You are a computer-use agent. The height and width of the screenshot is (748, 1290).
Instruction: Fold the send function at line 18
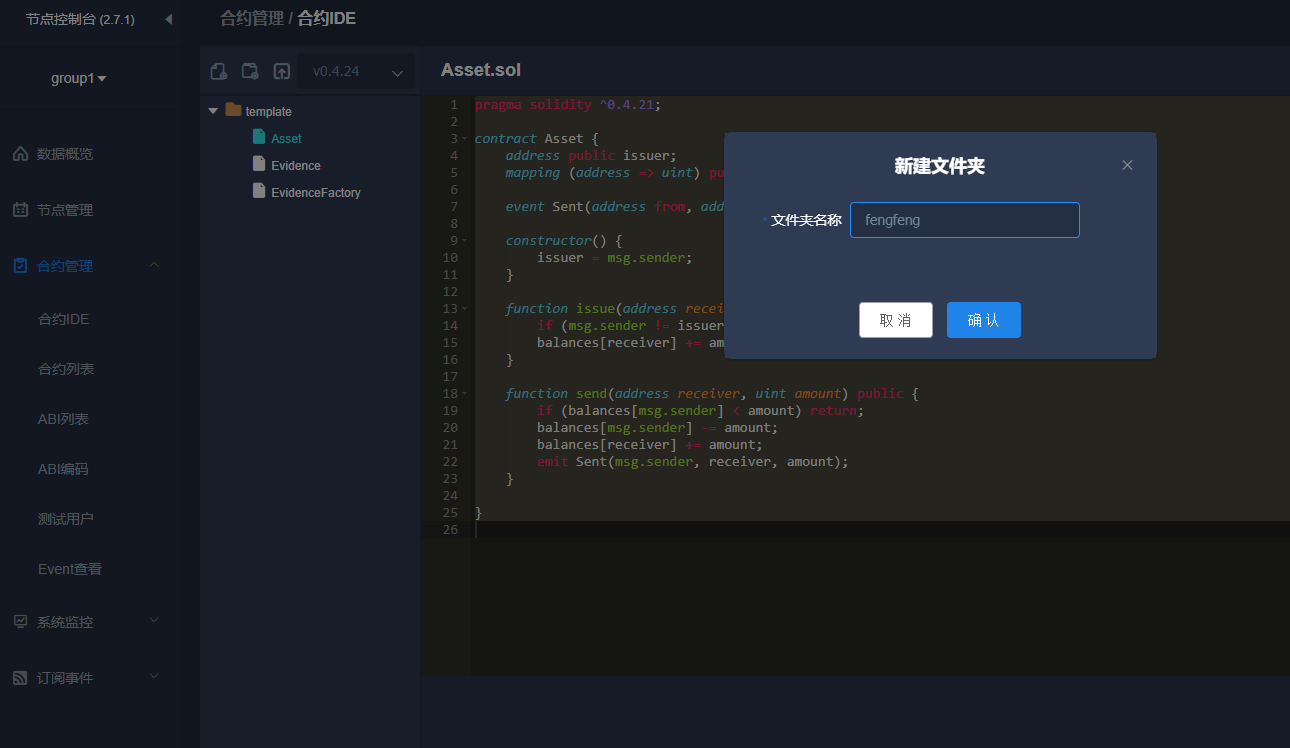[464, 394]
